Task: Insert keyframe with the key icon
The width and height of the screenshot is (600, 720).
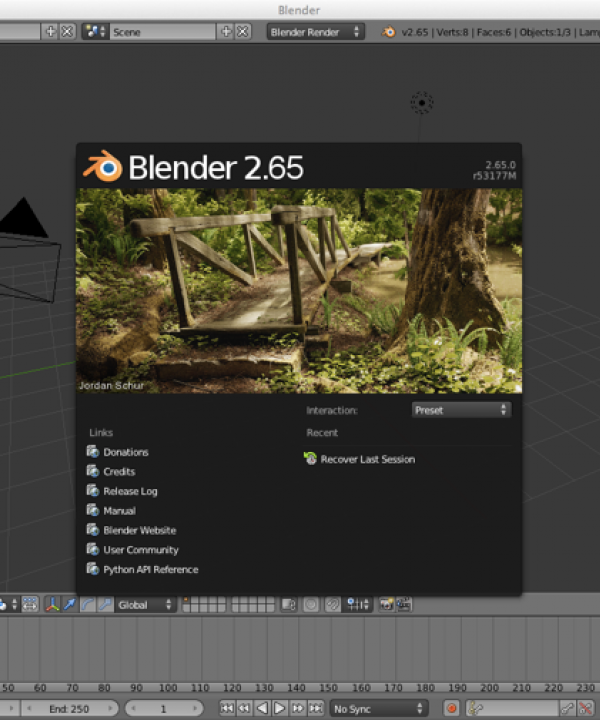Action: (567, 709)
